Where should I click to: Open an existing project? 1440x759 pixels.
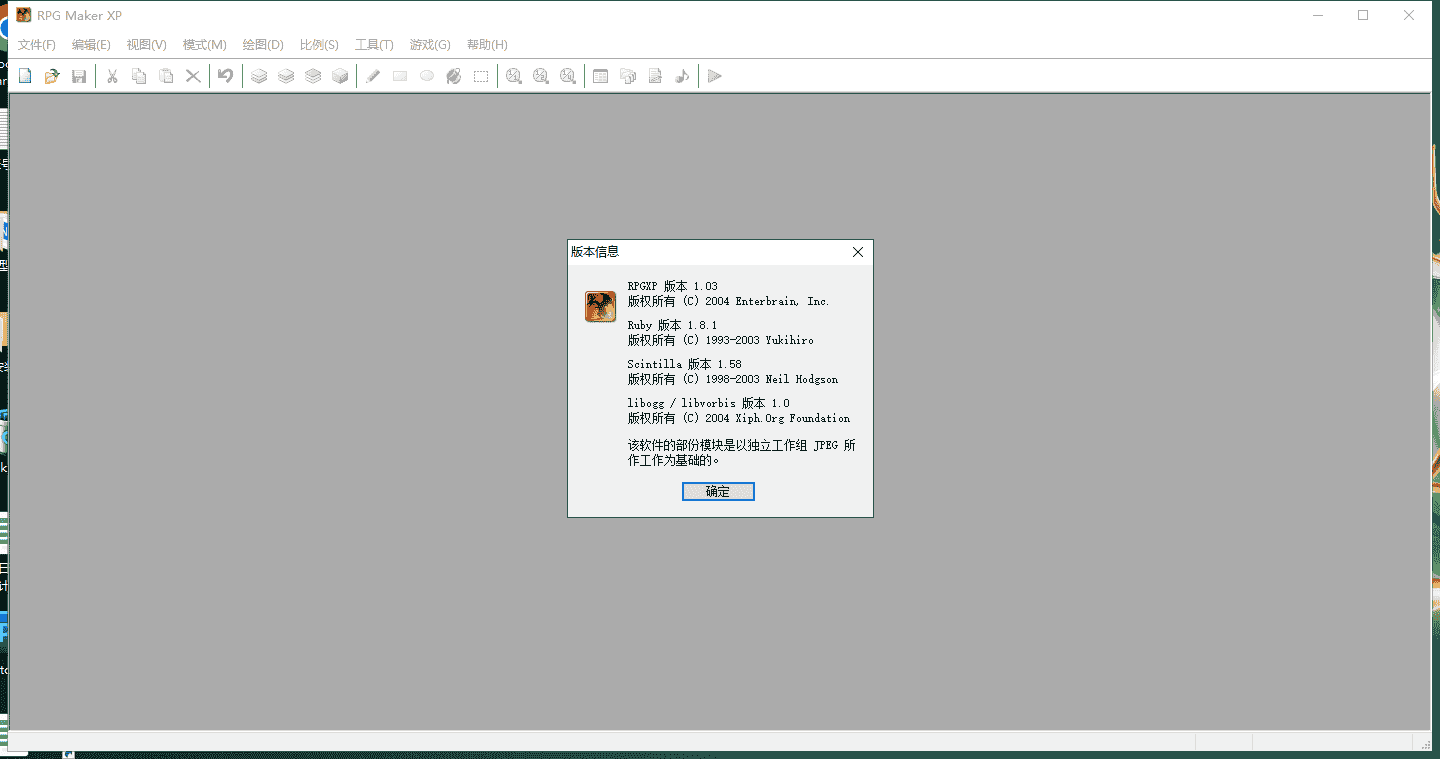(52, 75)
